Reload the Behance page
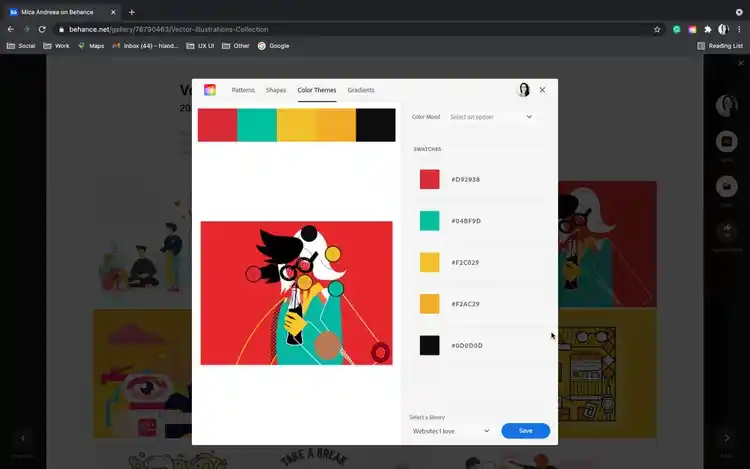The height and width of the screenshot is (469, 750). pos(42,29)
